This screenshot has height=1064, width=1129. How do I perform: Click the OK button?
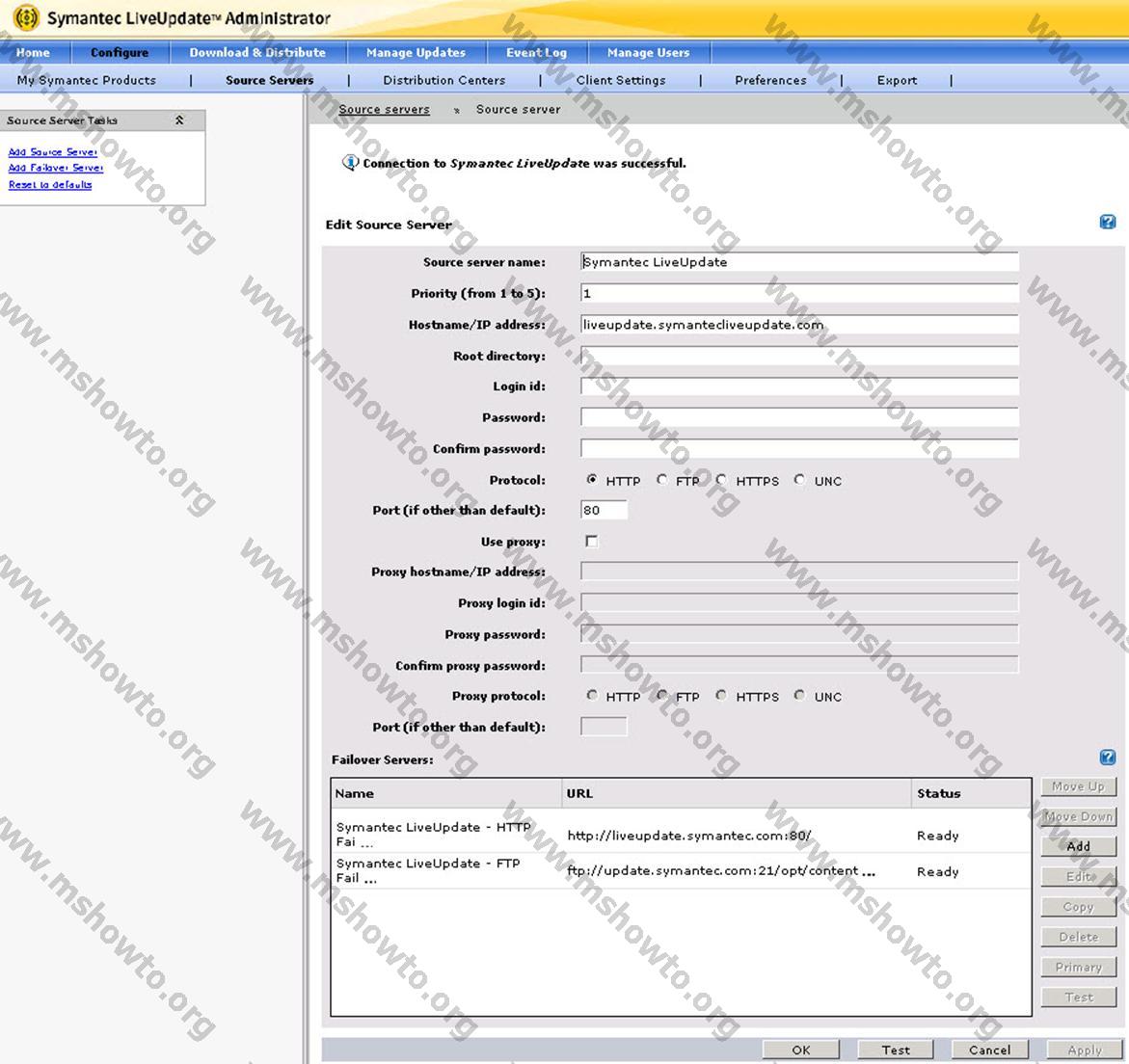pos(800,1050)
